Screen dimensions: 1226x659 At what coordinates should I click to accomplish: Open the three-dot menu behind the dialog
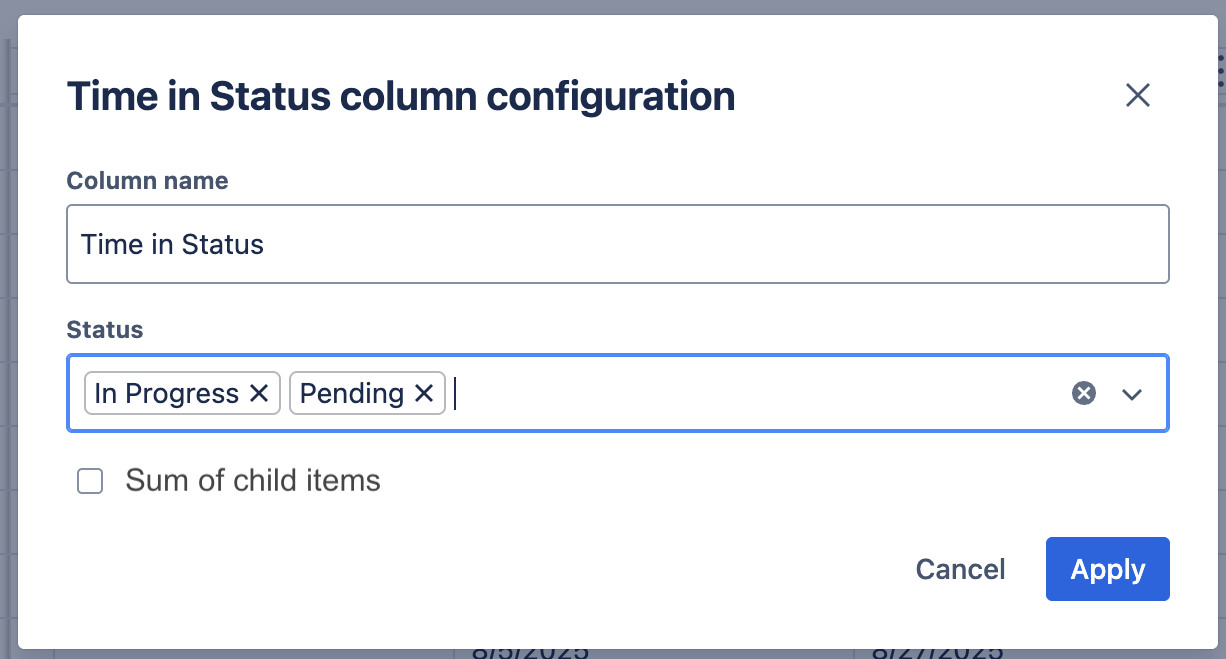(1221, 72)
